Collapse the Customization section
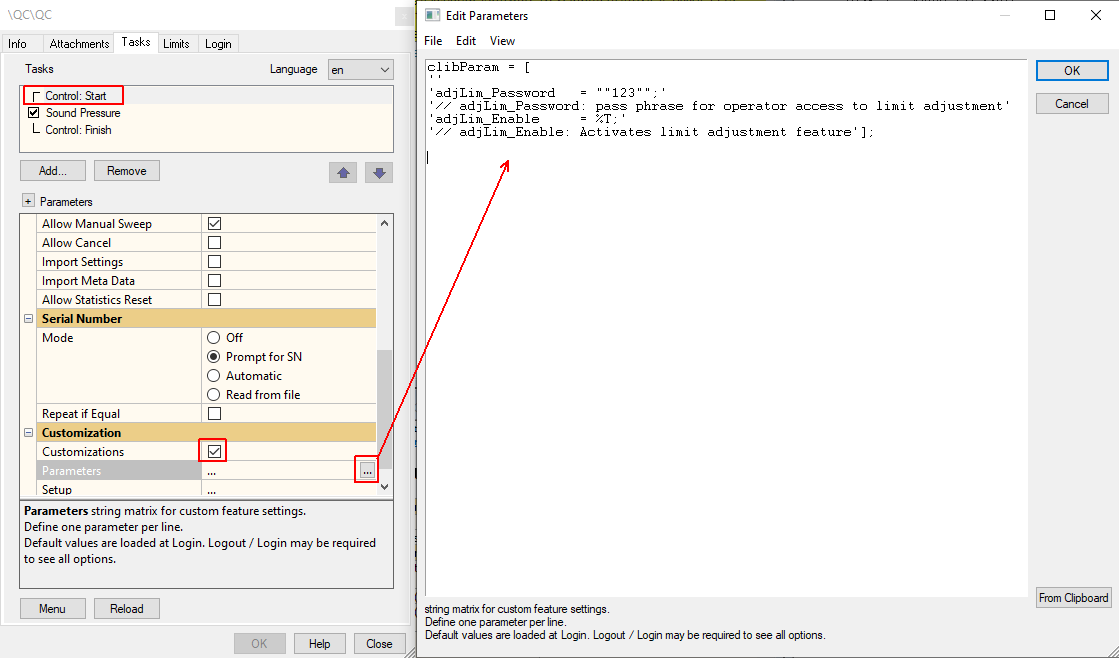The image size is (1119, 658). point(29,432)
